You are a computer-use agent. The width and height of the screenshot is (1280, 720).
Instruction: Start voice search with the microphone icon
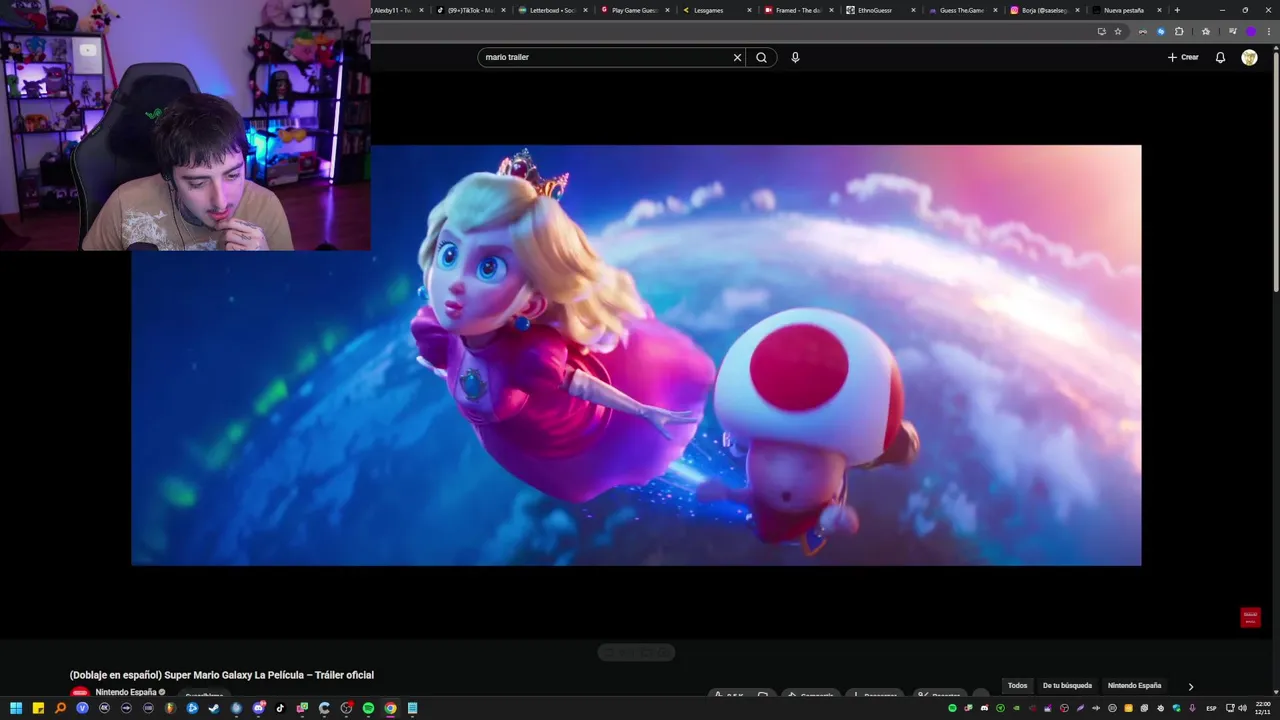[x=795, y=57]
